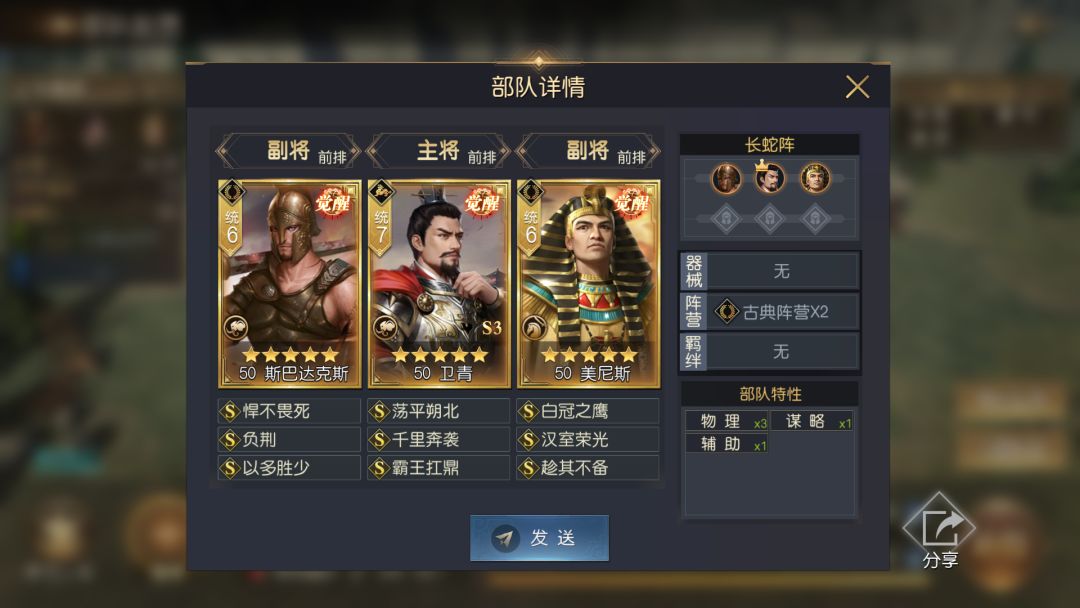Click the S icon beside 霸王扛鼎
The height and width of the screenshot is (608, 1080).
pos(379,468)
